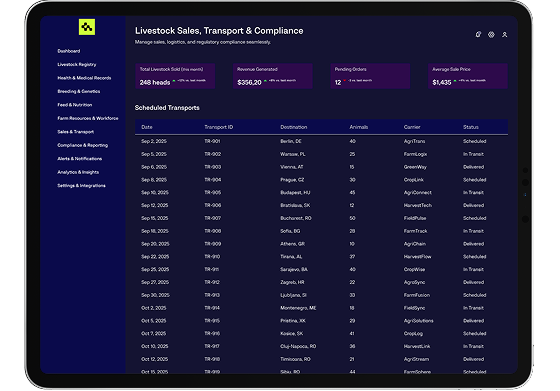
Task: Select transport row TR-905 to Budapest
Action: [x=321, y=192]
